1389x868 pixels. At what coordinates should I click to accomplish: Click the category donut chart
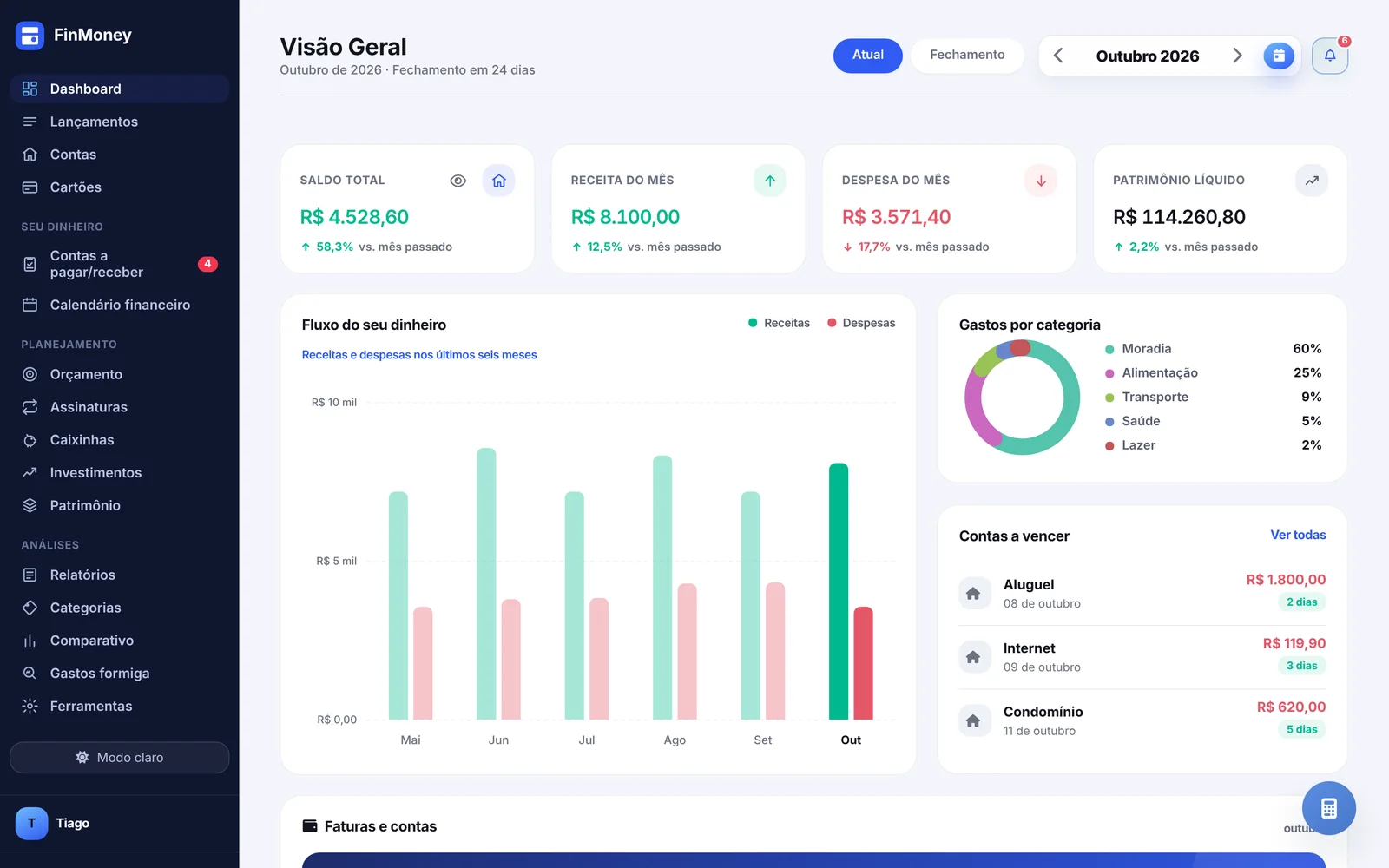coord(1022,397)
